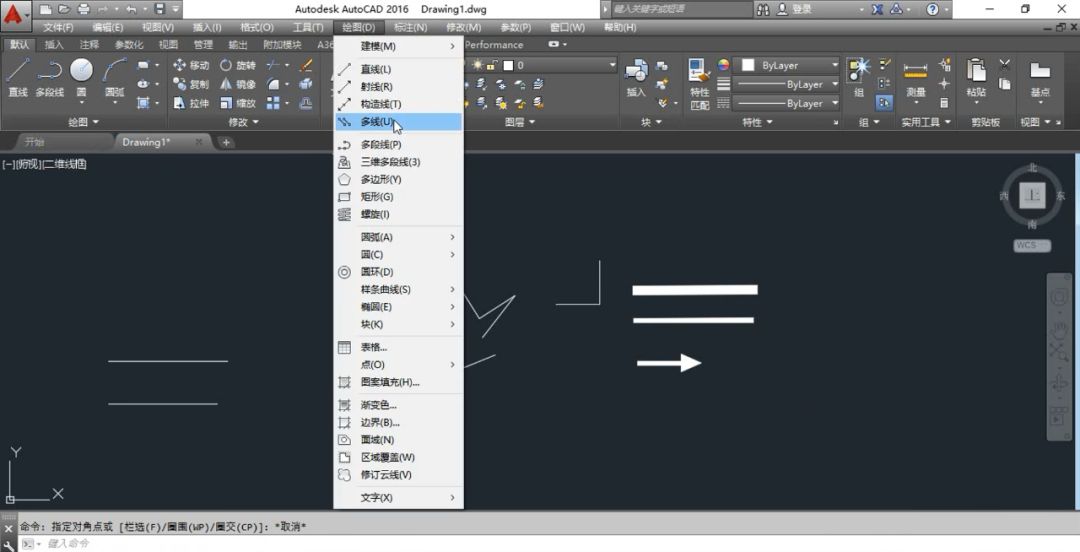Open the 文件(F) menu

[x=58, y=28]
